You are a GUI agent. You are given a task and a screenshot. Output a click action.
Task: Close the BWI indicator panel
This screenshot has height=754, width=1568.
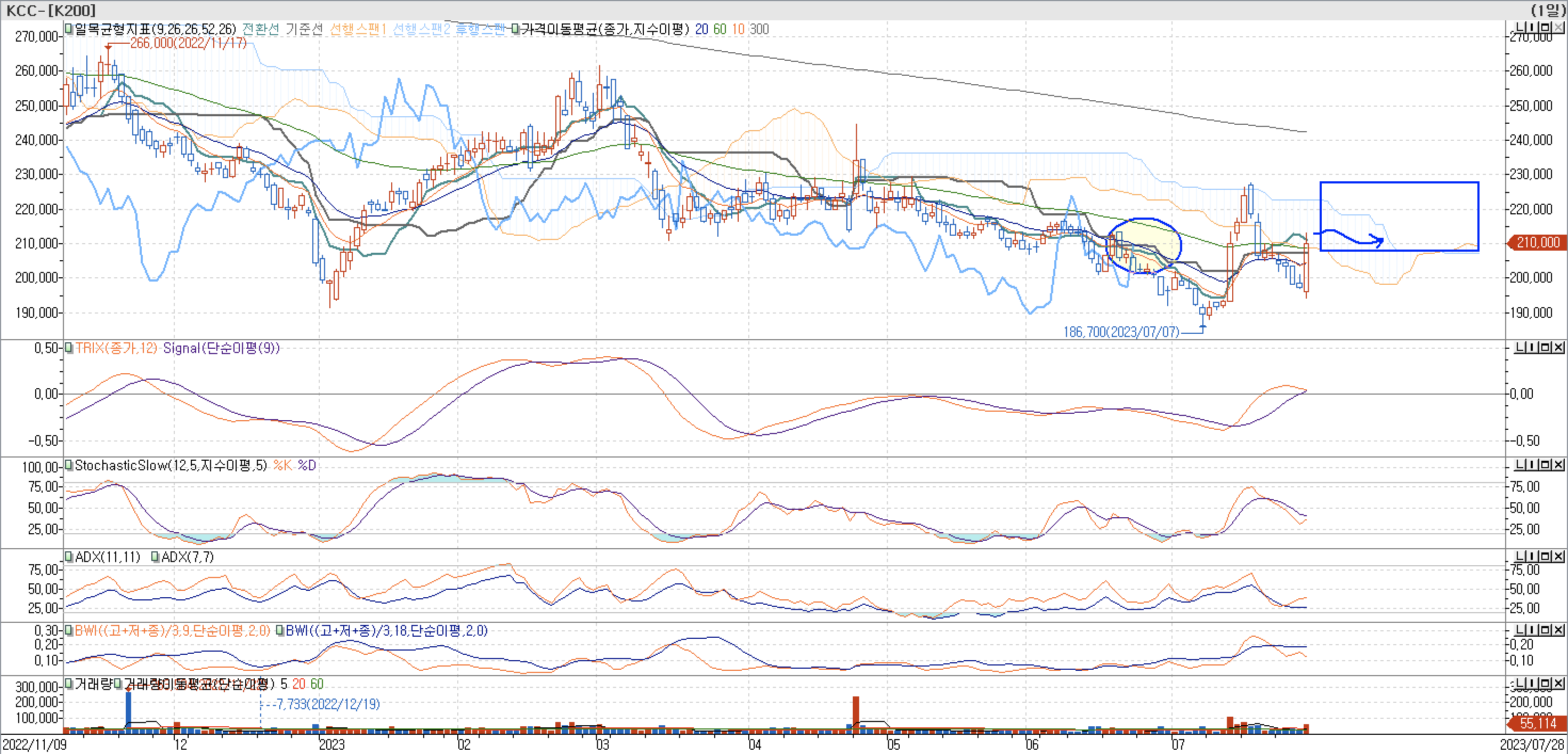click(x=1558, y=630)
